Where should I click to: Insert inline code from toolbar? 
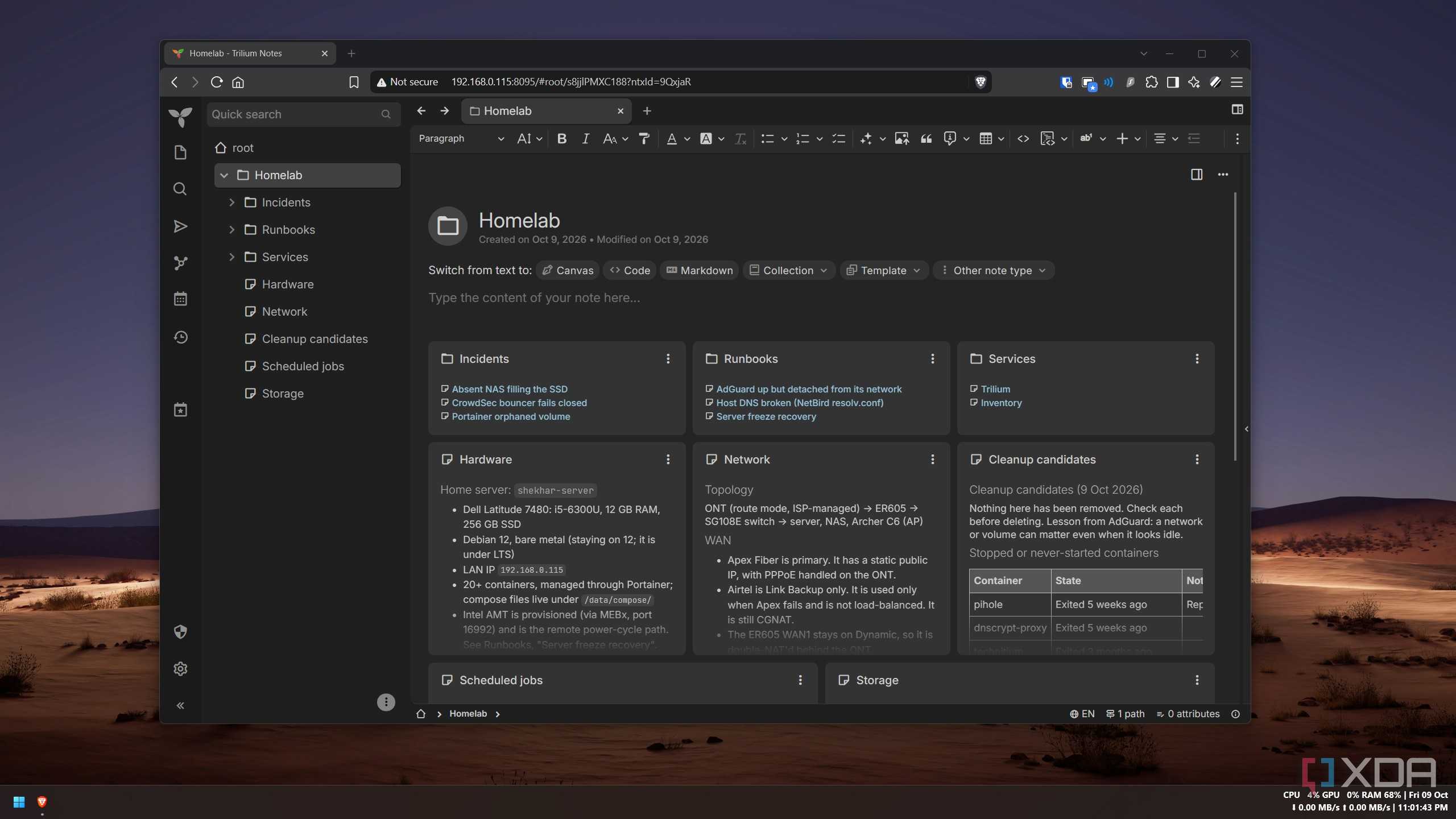pos(1023,138)
